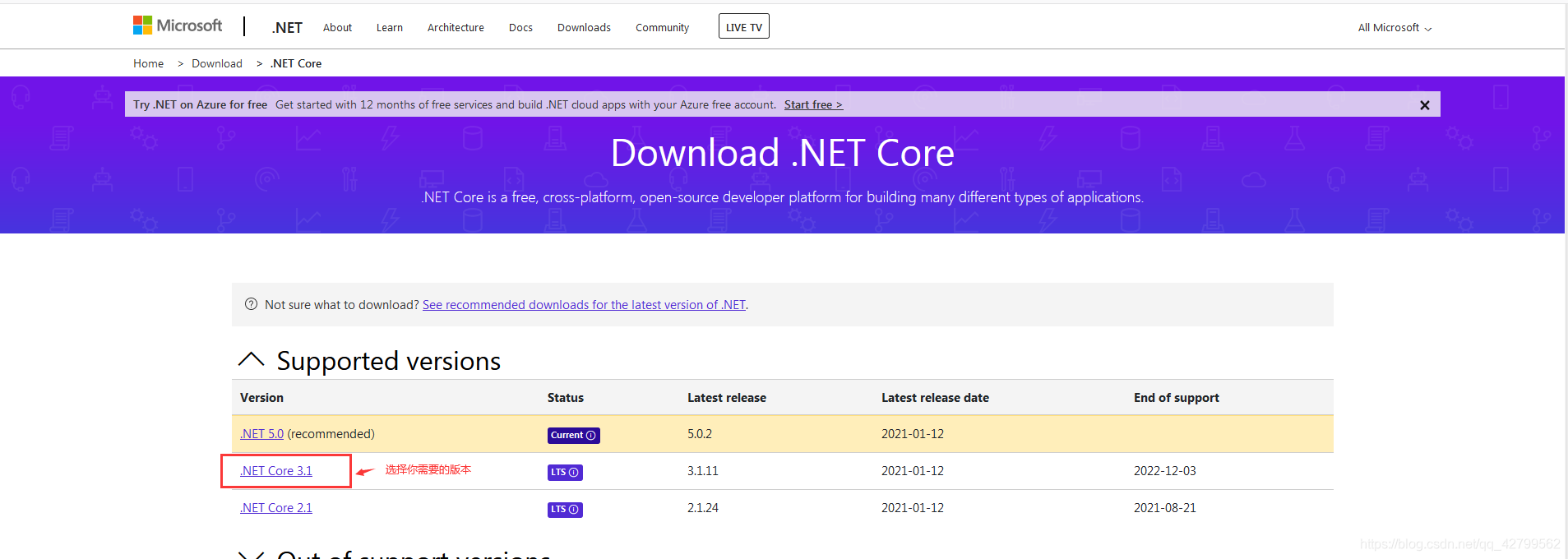The image size is (1568, 559).
Task: Click the 2021-08-21 end of support date
Action: 1165,508
